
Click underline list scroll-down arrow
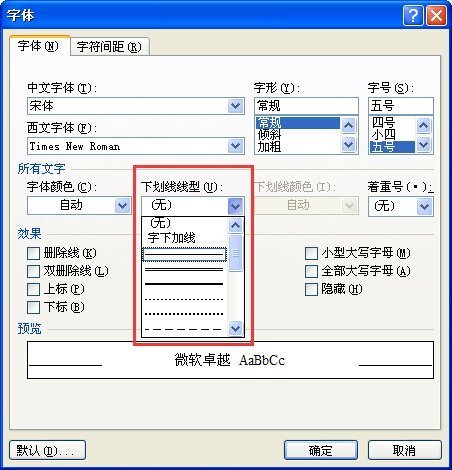click(235, 328)
